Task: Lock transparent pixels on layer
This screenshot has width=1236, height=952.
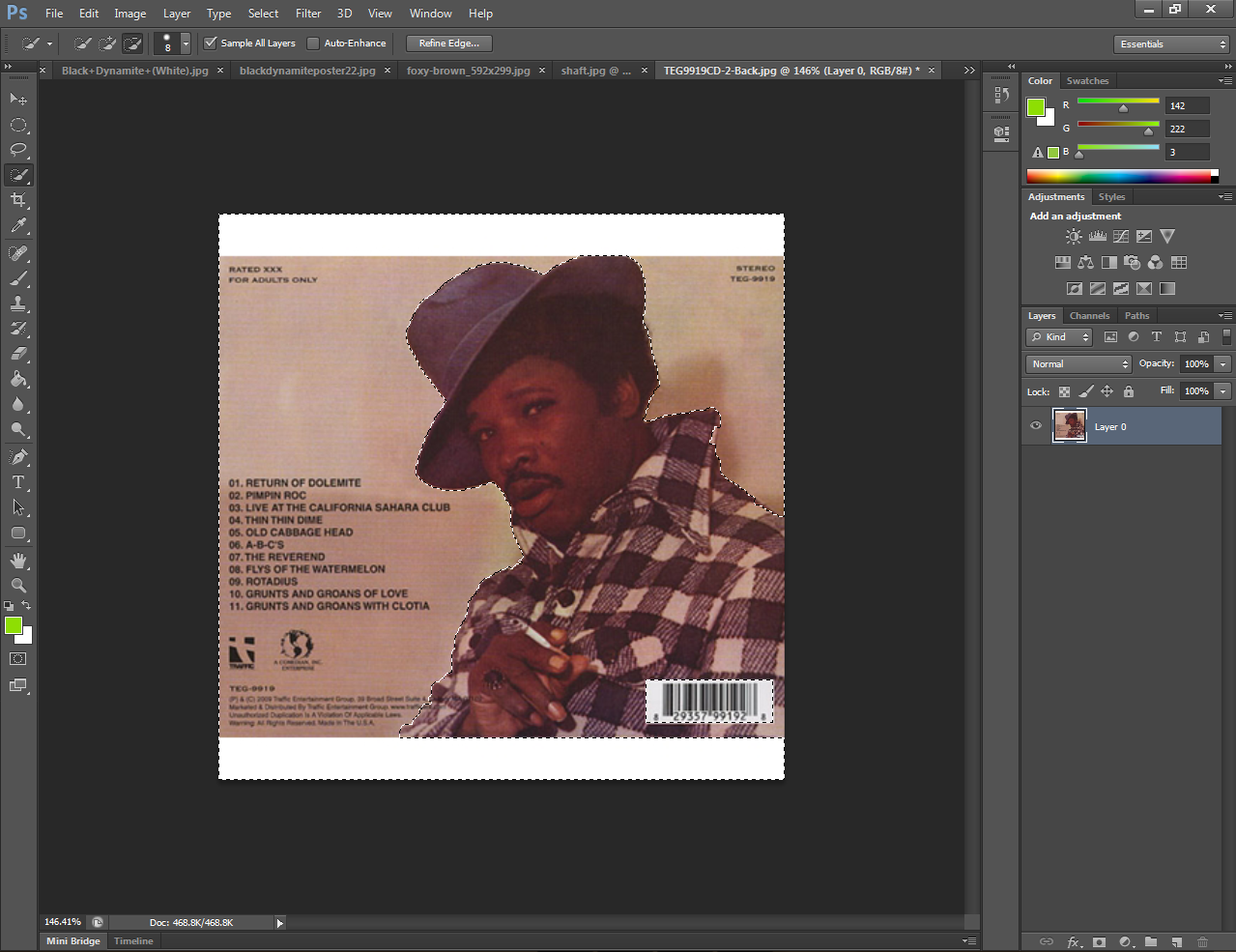Action: click(x=1064, y=391)
